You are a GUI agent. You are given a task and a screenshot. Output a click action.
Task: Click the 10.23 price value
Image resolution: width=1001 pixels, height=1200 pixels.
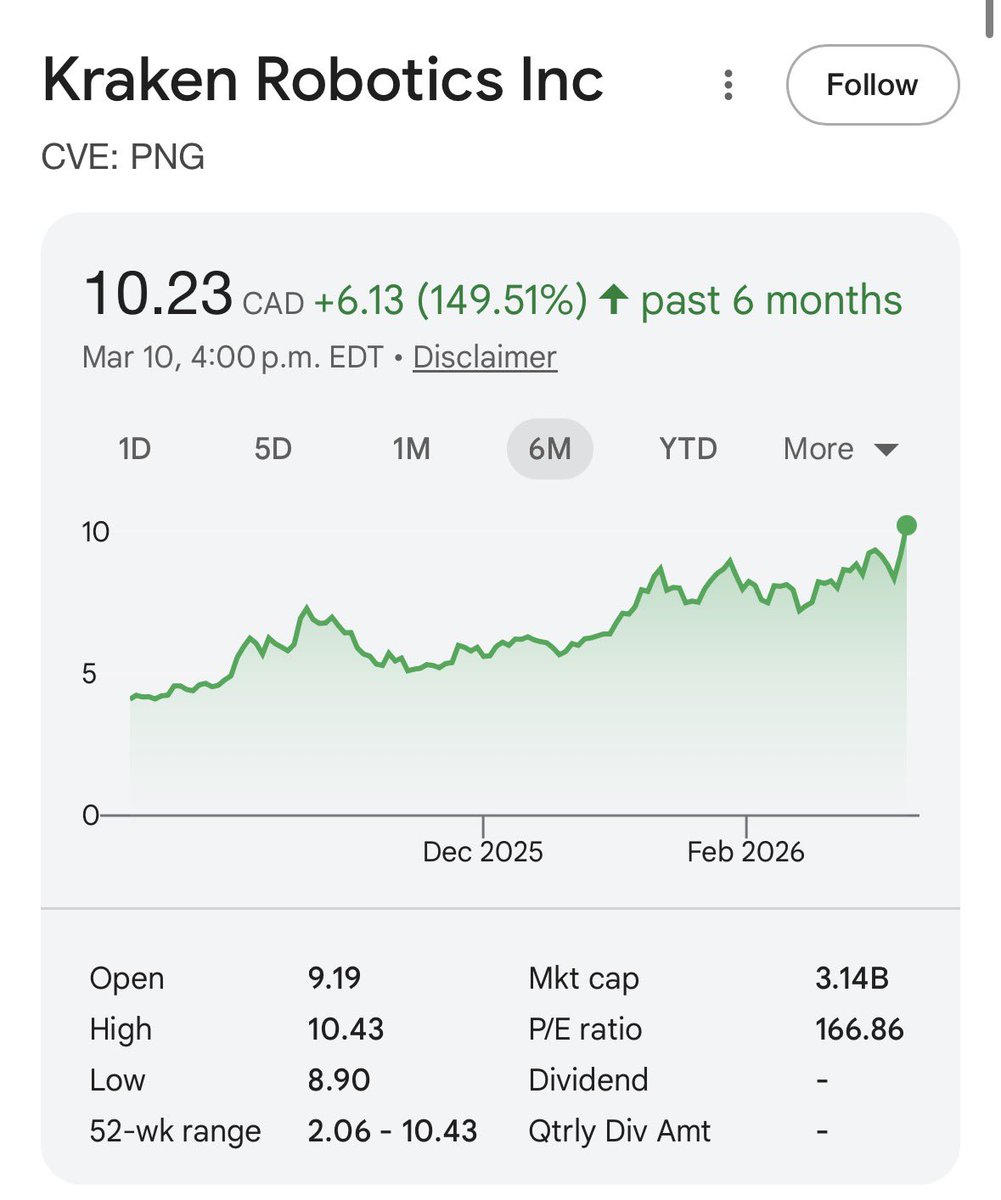click(x=157, y=296)
